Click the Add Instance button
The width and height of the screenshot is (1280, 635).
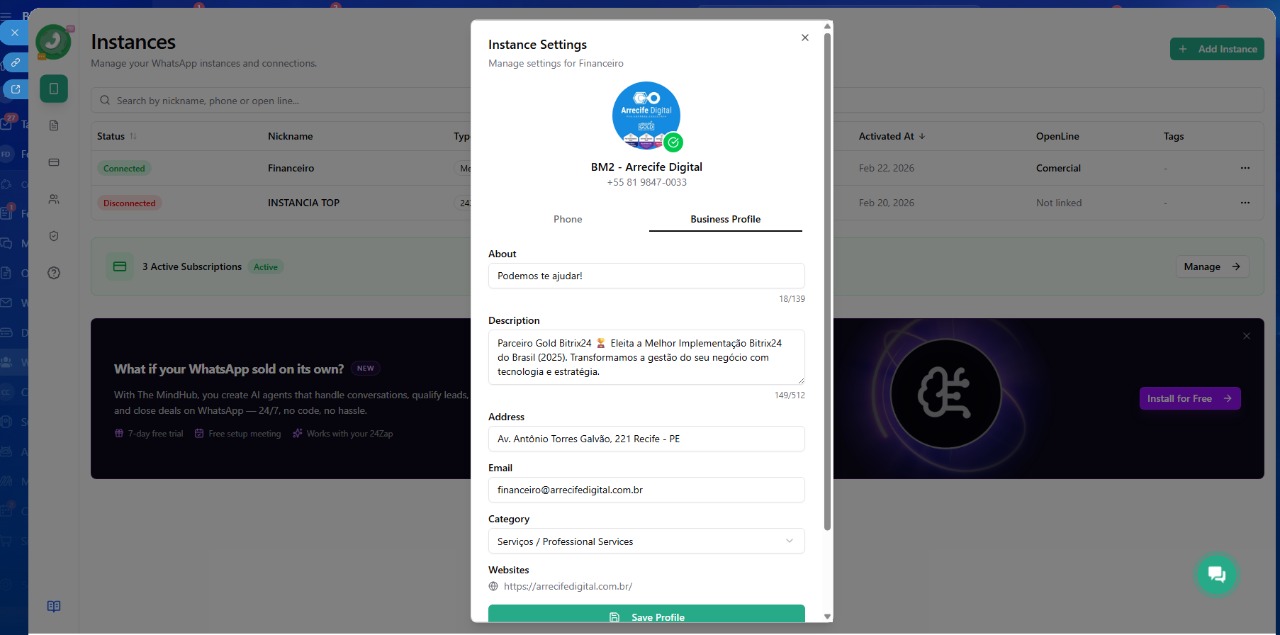[x=1217, y=49]
